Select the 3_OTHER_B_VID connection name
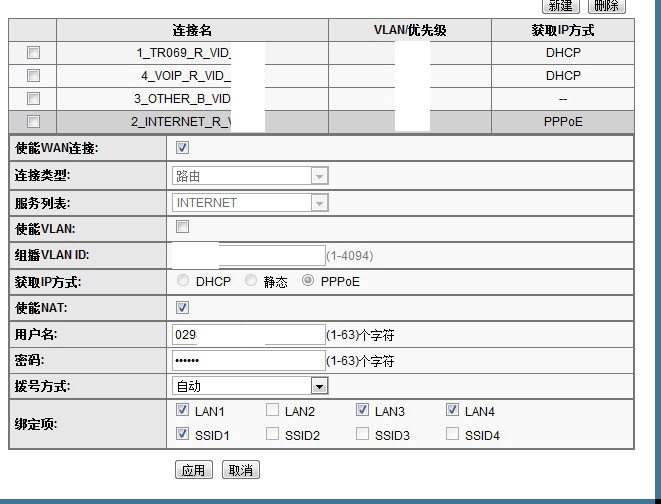Image resolution: width=661 pixels, height=504 pixels. click(x=183, y=99)
